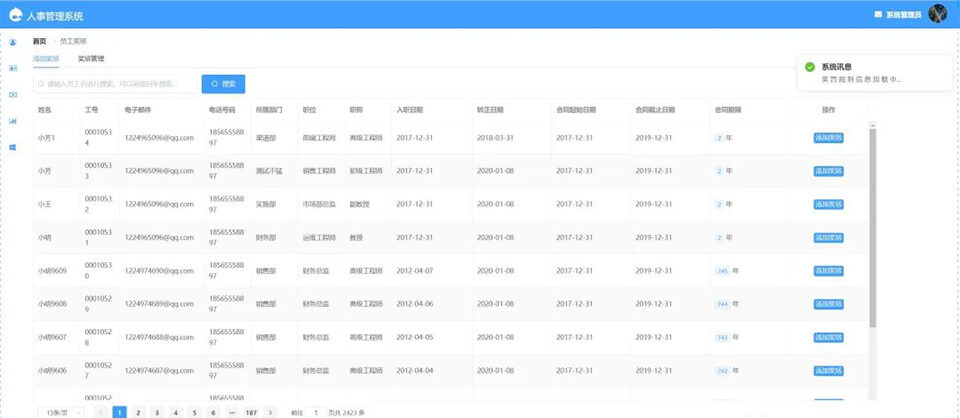
Task: Click the 电话号码 column header
Action: coord(222,110)
